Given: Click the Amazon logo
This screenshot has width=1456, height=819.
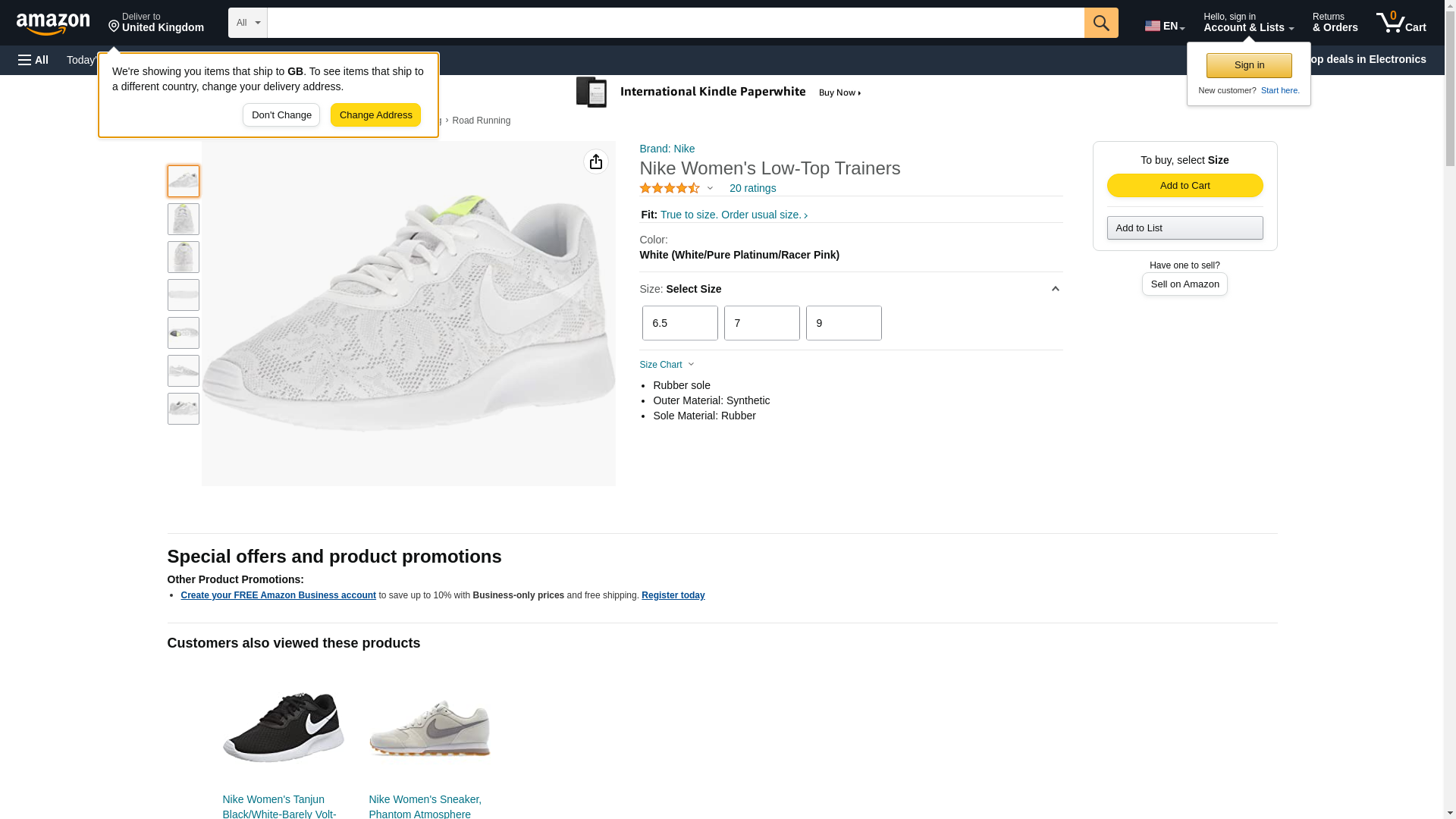Looking at the screenshot, I should [x=53, y=24].
